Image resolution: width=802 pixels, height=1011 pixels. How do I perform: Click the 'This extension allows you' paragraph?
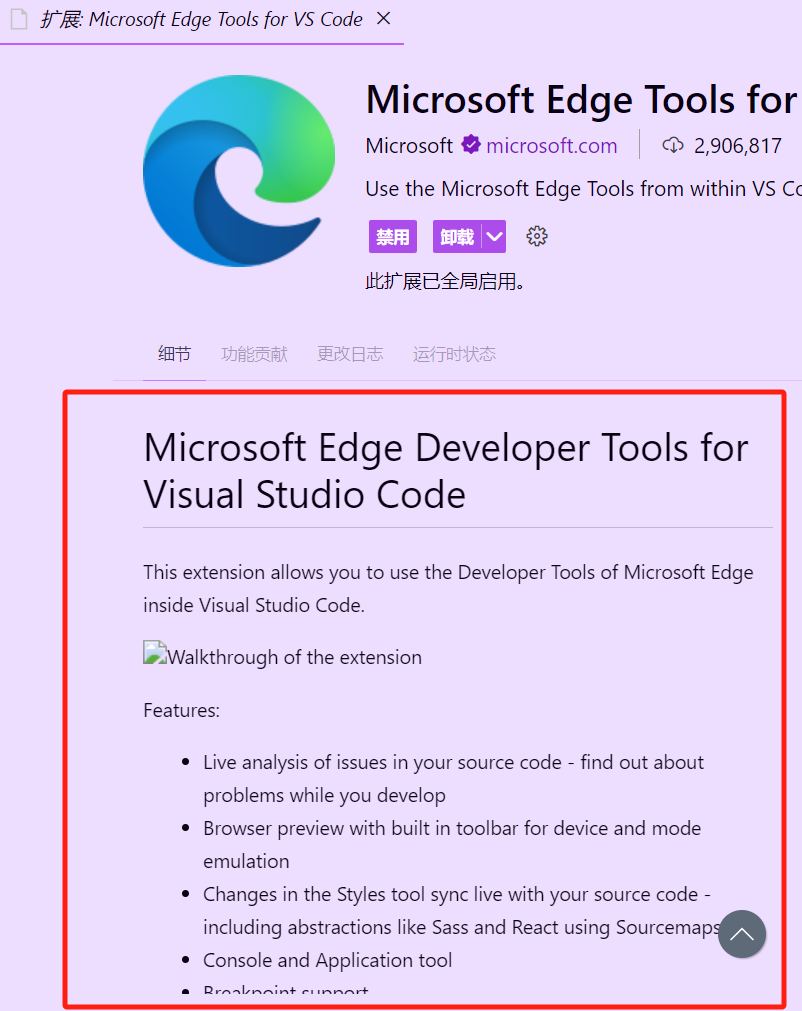pyautogui.click(x=448, y=588)
